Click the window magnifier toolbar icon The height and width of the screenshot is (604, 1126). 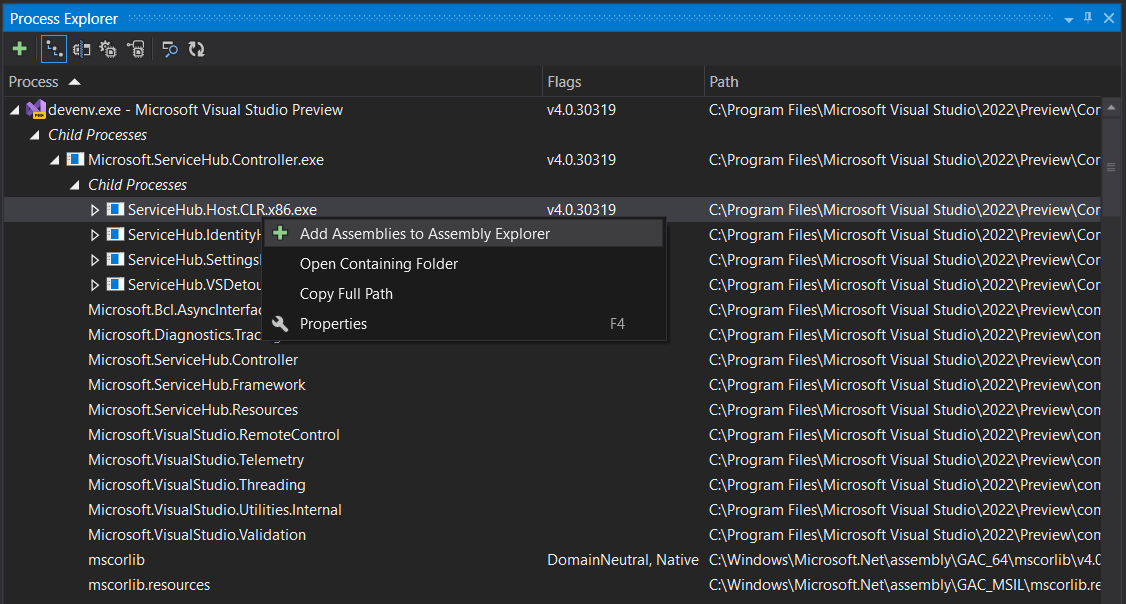coord(169,49)
